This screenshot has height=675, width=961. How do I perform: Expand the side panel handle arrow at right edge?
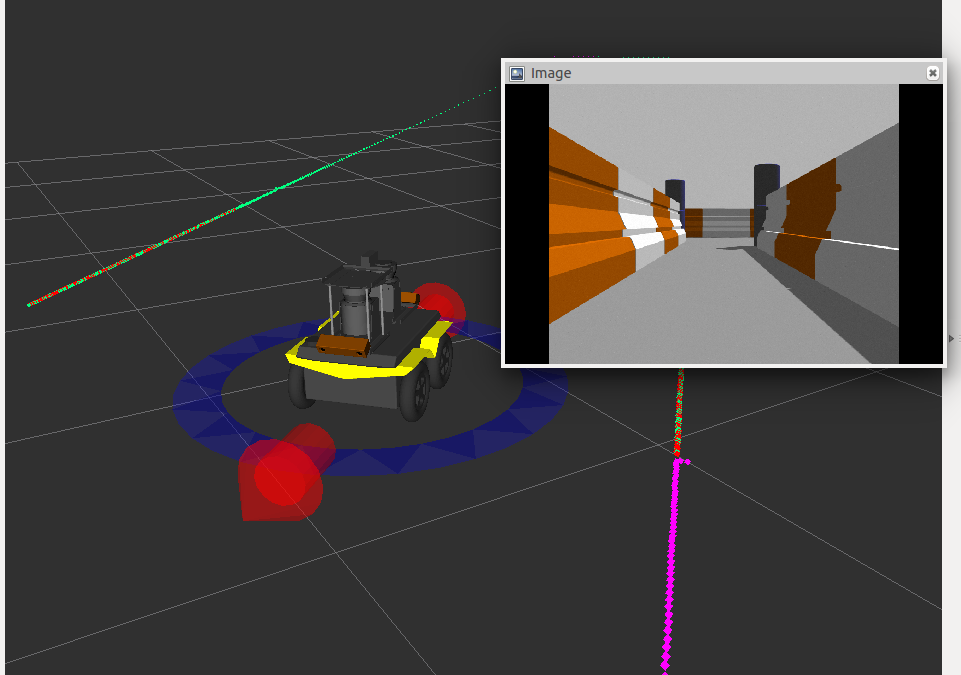click(x=951, y=339)
